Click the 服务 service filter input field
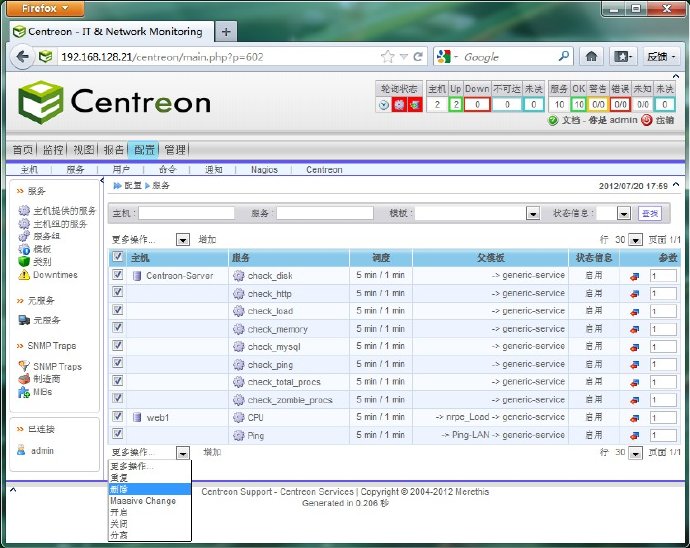The height and width of the screenshot is (548, 690). 325,213
